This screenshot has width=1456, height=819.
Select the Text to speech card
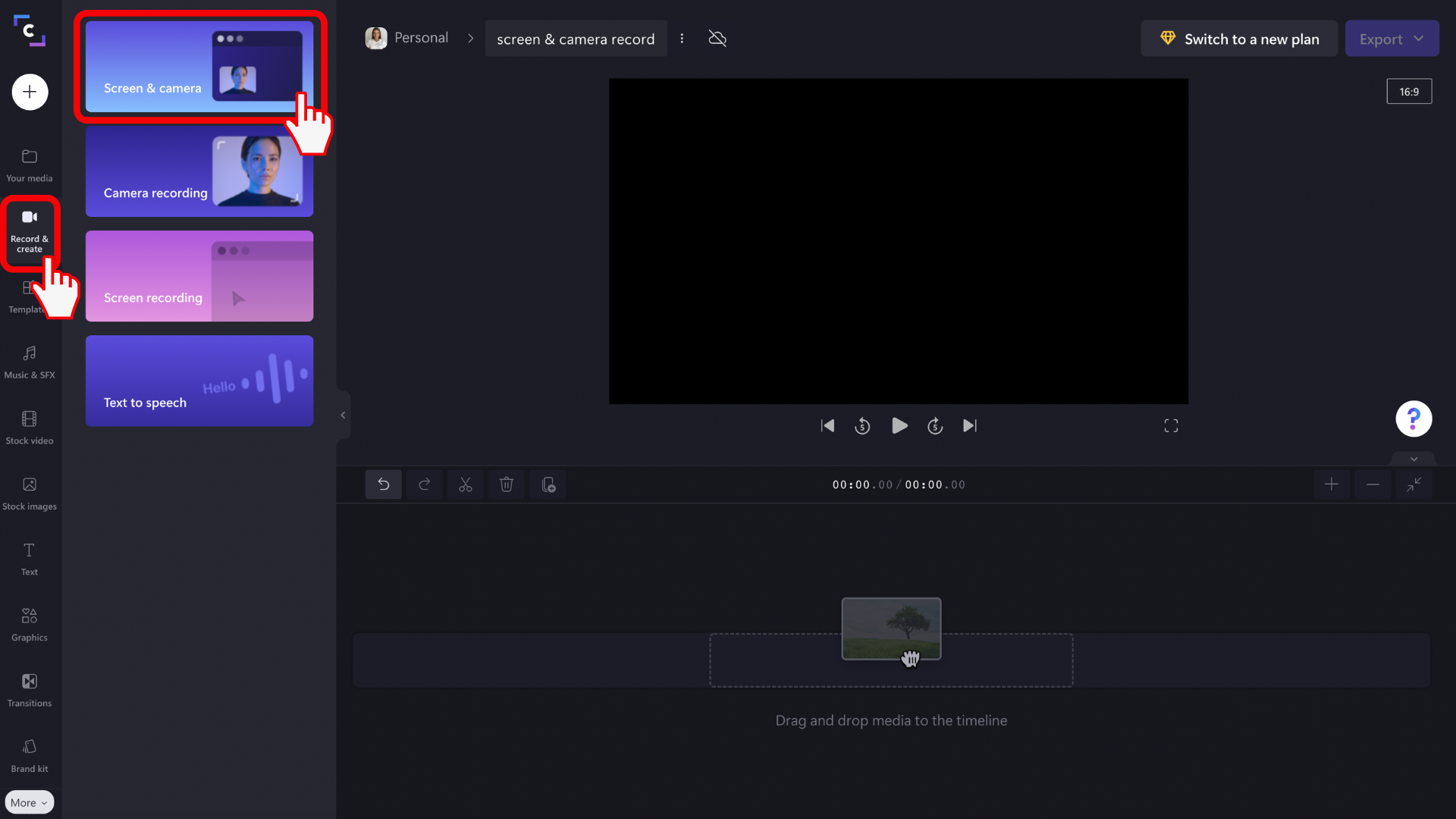[x=199, y=381]
